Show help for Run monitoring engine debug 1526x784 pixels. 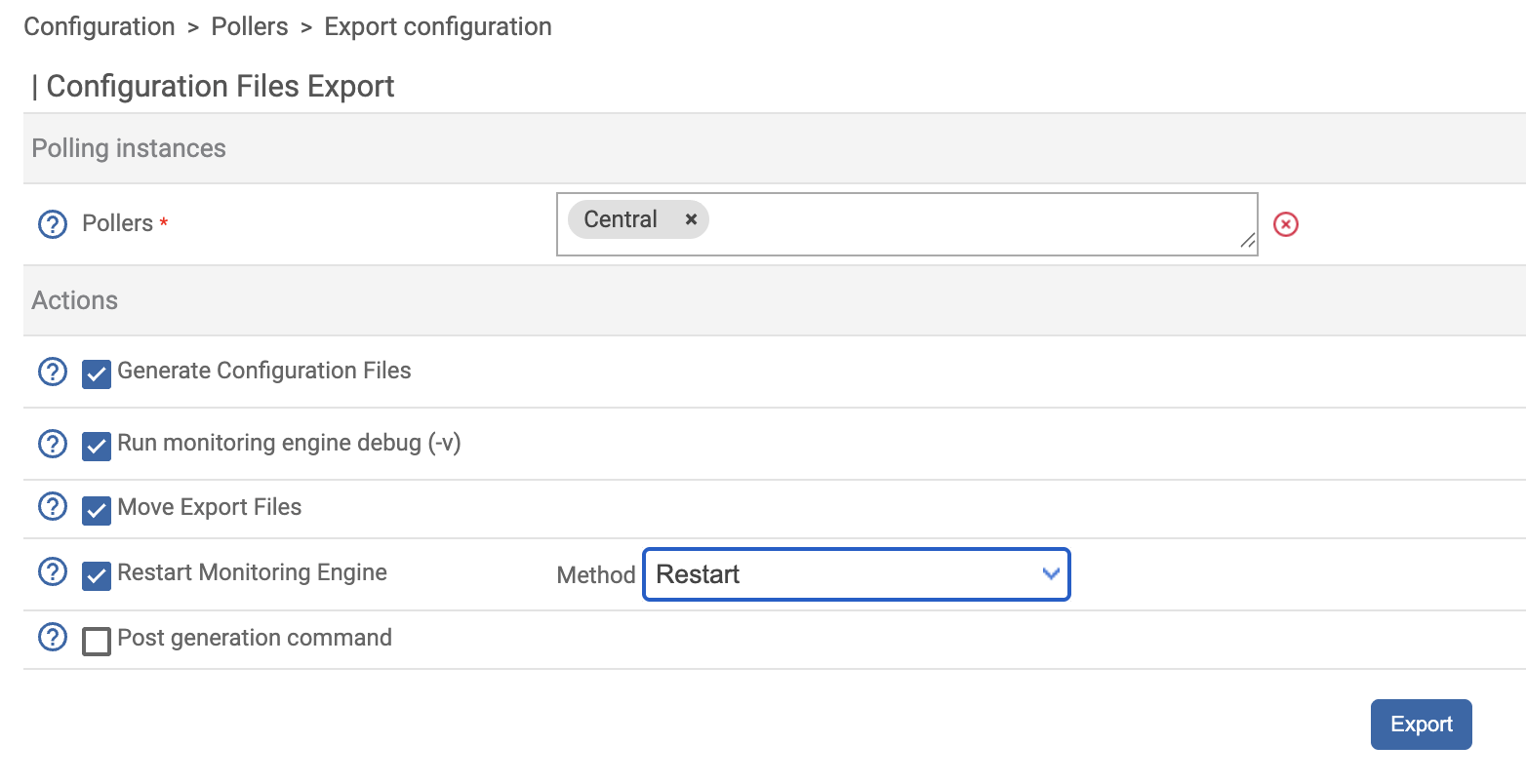(x=52, y=444)
